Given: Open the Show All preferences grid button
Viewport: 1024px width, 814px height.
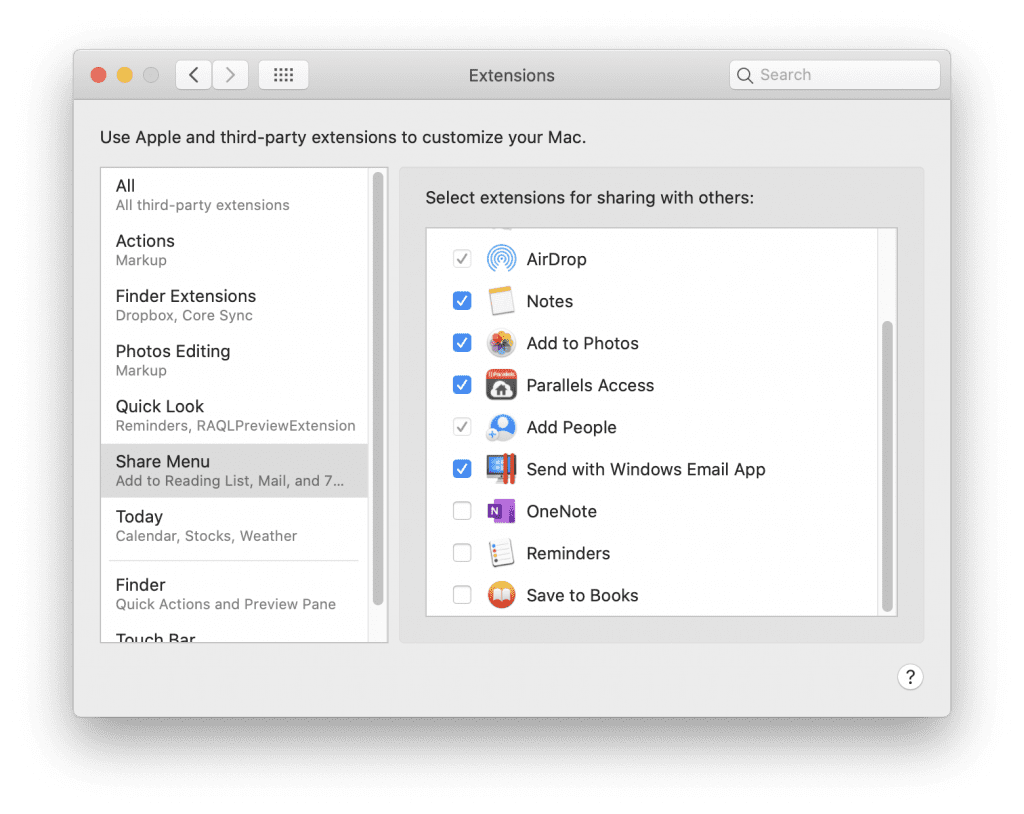Looking at the screenshot, I should 283,74.
